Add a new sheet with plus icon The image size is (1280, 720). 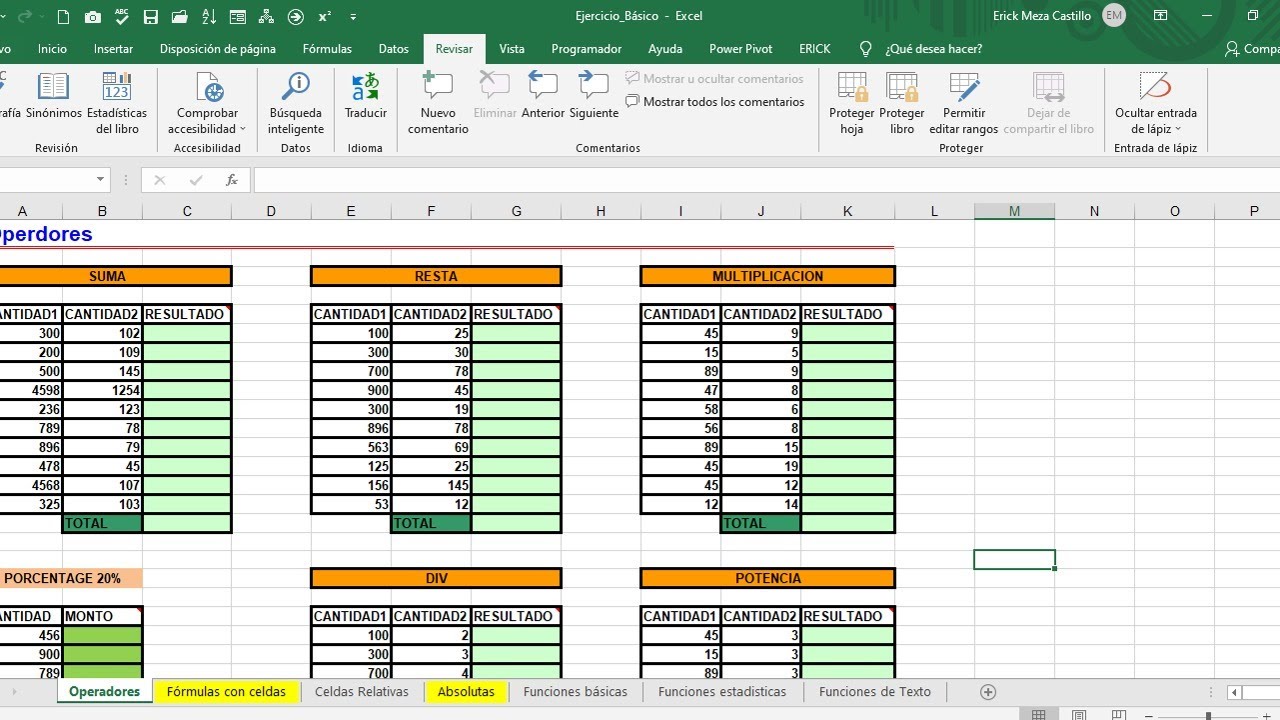[988, 692]
